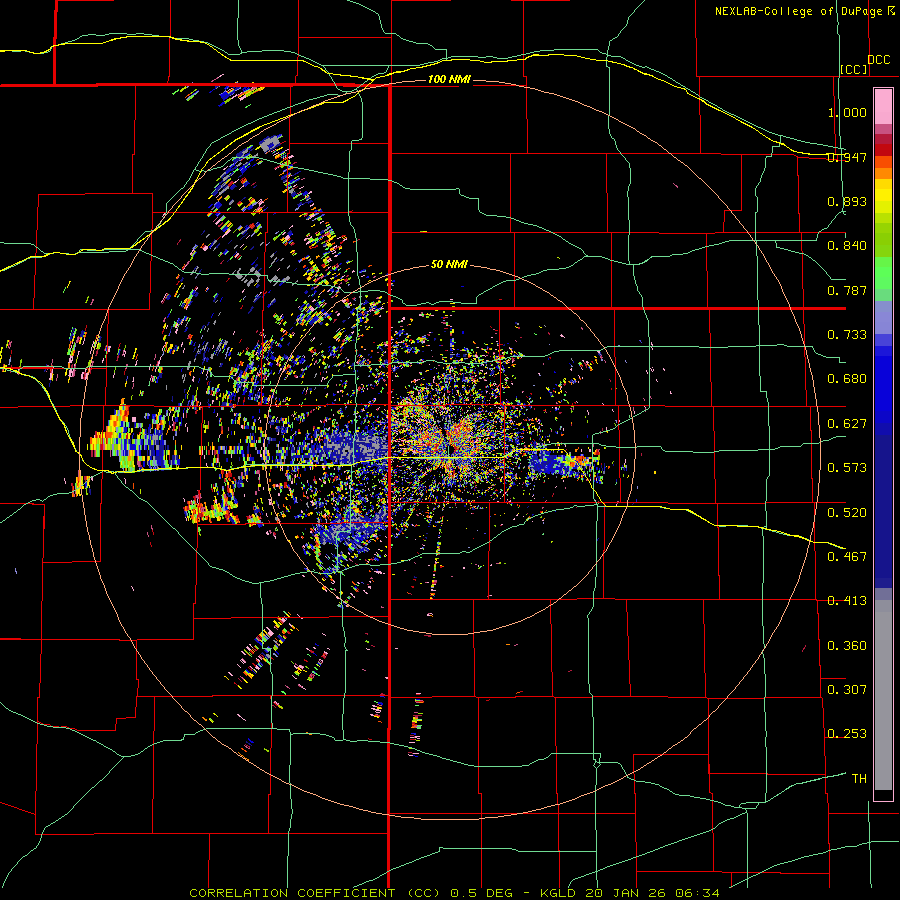The height and width of the screenshot is (900, 900).
Task: Click the 0.253 value on the color scale
Action: pos(847,734)
